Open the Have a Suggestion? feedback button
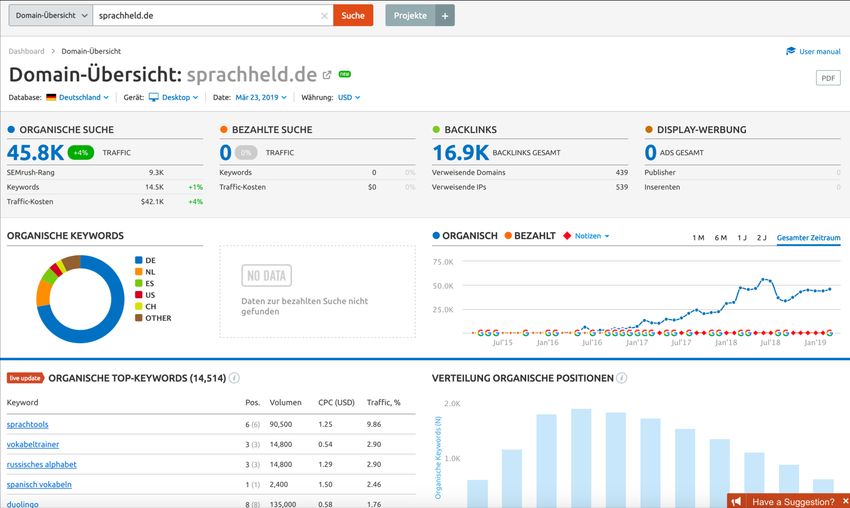 (x=793, y=501)
